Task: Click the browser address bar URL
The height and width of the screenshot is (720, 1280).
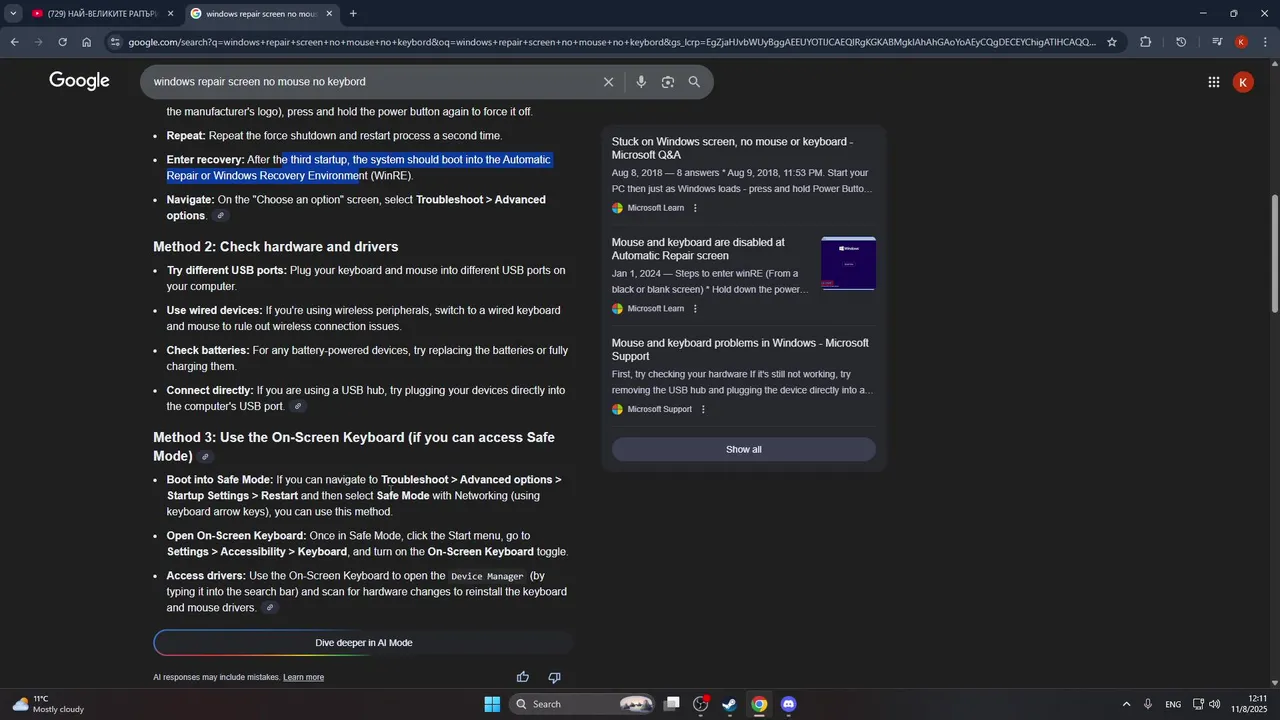Action: coord(611,42)
